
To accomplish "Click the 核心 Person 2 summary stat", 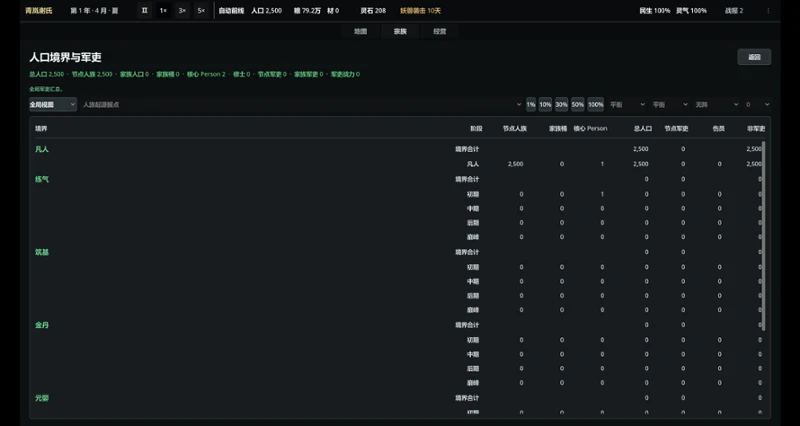I will tap(206, 74).
